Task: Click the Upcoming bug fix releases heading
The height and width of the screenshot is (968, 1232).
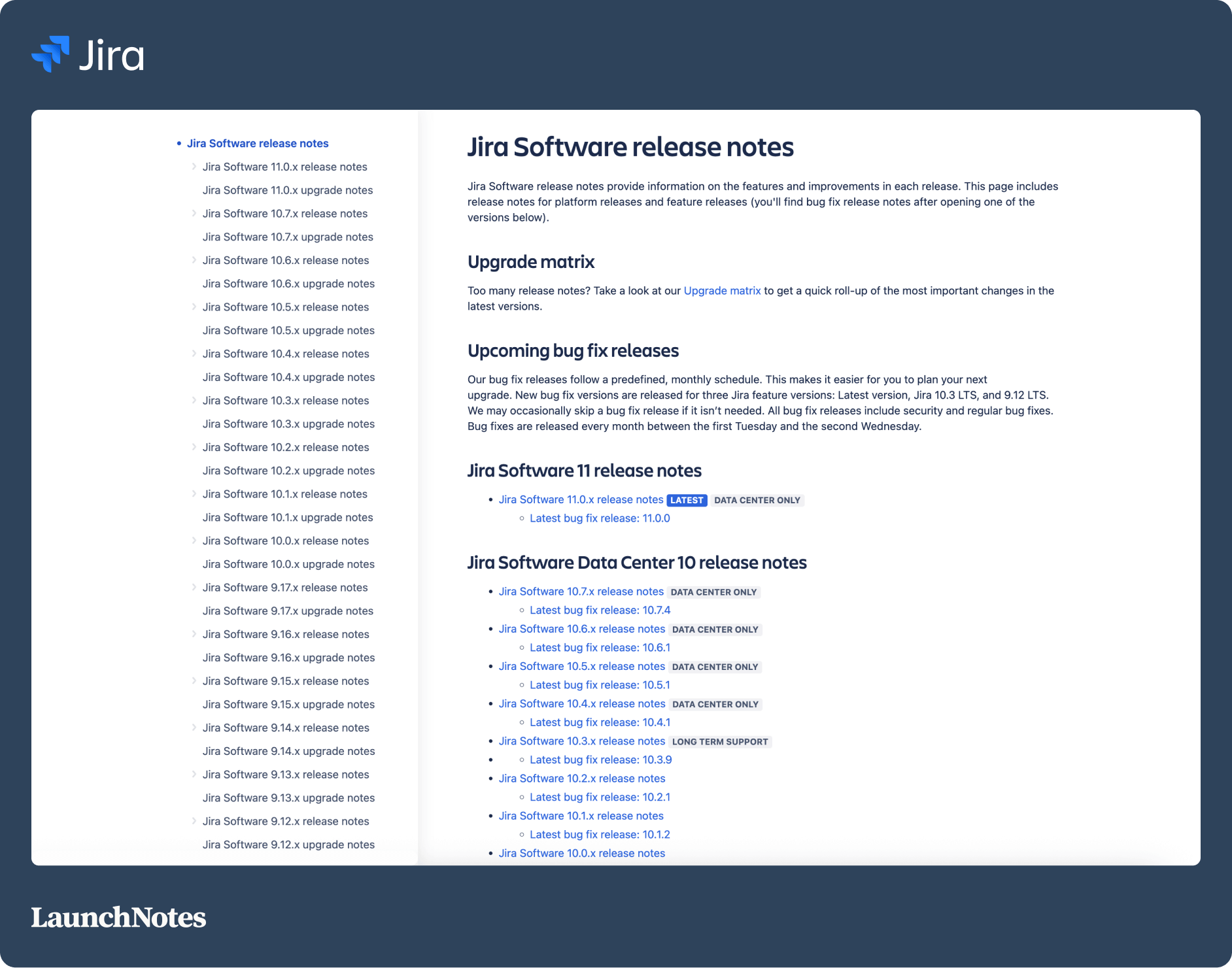Action: (573, 351)
